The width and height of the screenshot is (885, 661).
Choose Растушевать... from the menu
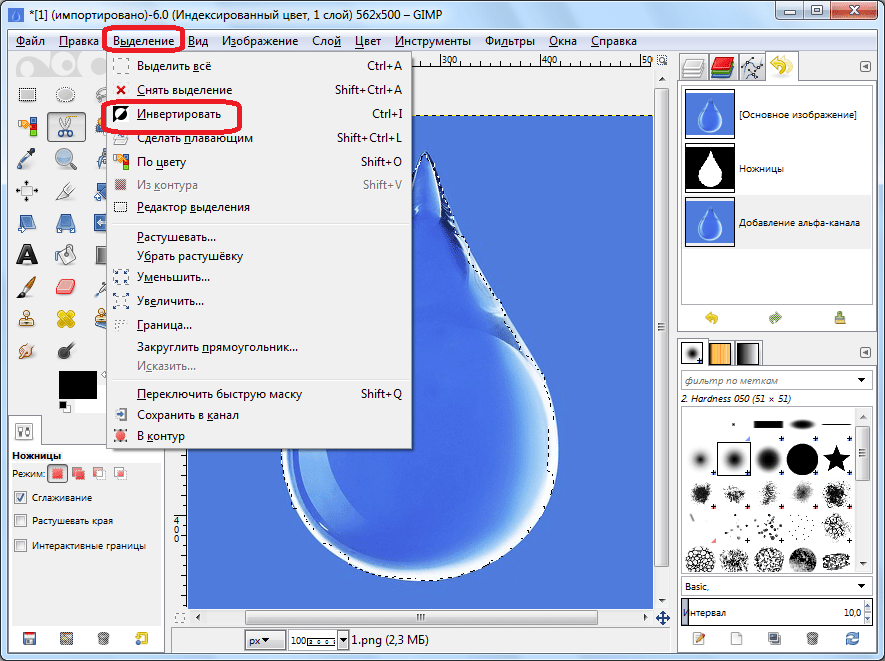(176, 237)
